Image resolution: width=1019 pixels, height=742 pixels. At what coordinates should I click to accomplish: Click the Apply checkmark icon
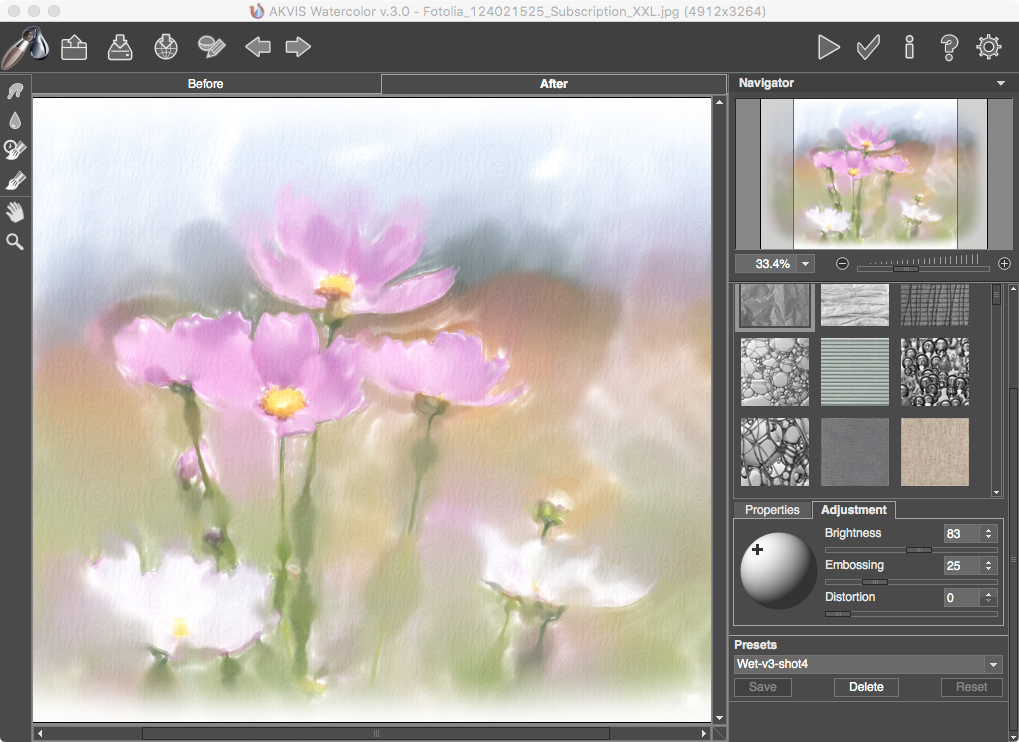tap(868, 47)
